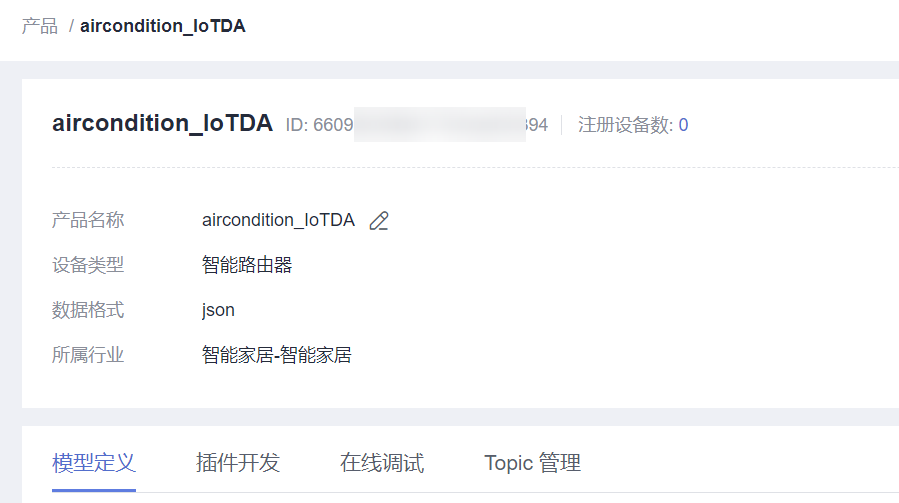
Task: Click the blurred portion of the product ID
Action: 440,125
